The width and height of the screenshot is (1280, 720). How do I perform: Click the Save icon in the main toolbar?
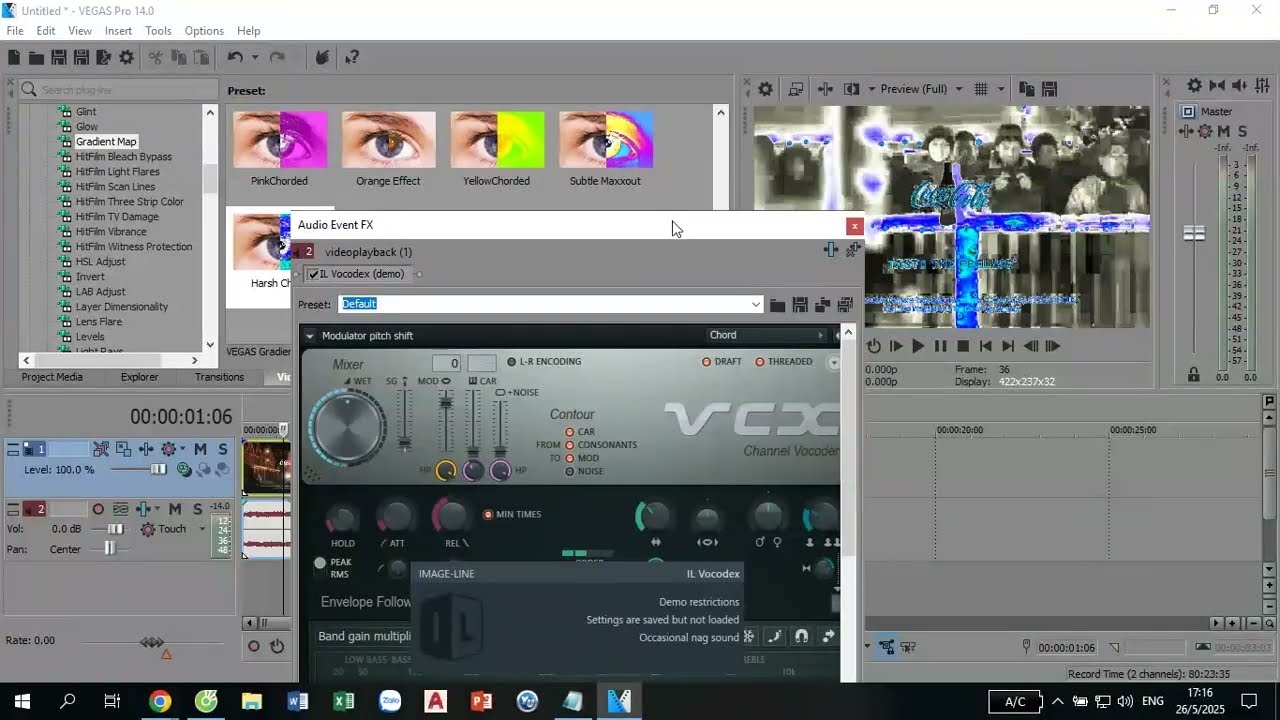[x=59, y=58]
